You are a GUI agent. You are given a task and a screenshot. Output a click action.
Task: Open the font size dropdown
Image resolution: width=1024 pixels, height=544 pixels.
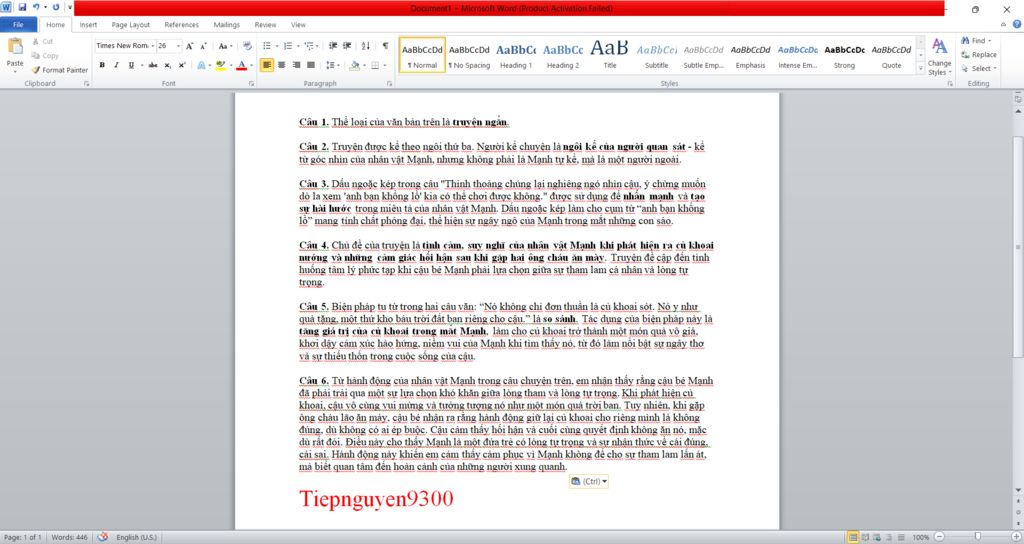pos(178,46)
